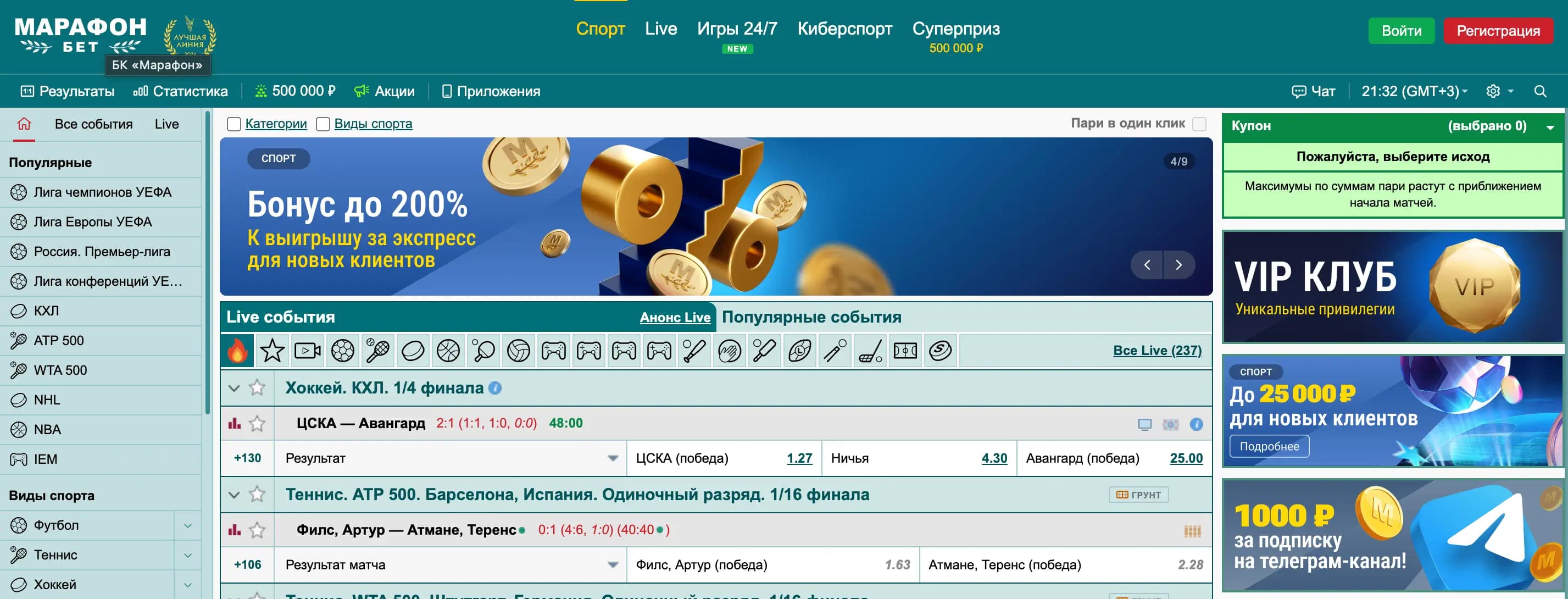Screen dimensions: 1568x599
Task: Open the Спорт top navigation tab
Action: [x=600, y=29]
